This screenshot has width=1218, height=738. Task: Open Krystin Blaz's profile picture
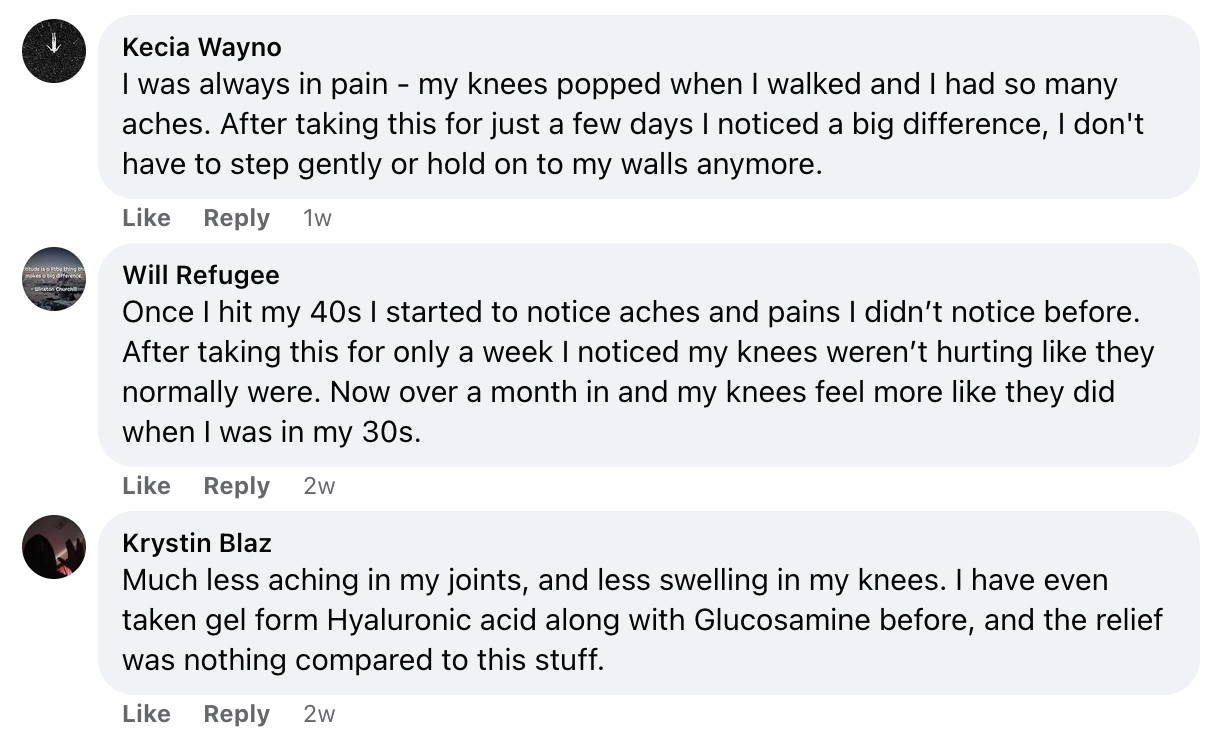[54, 547]
